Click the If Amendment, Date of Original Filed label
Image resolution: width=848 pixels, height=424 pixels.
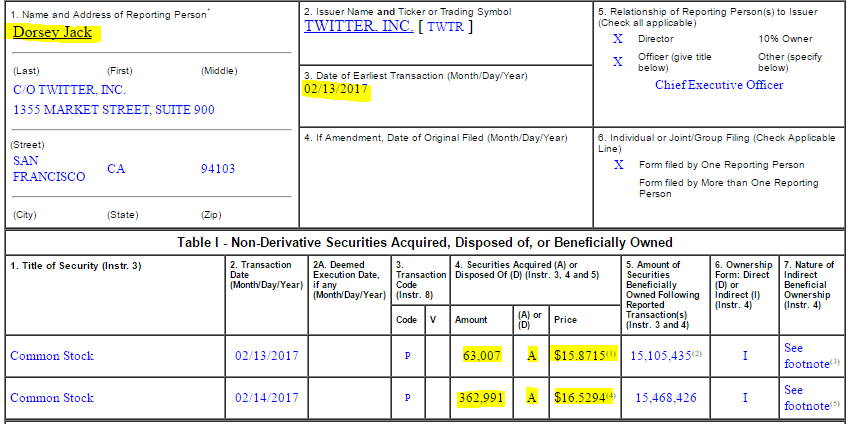tap(436, 138)
